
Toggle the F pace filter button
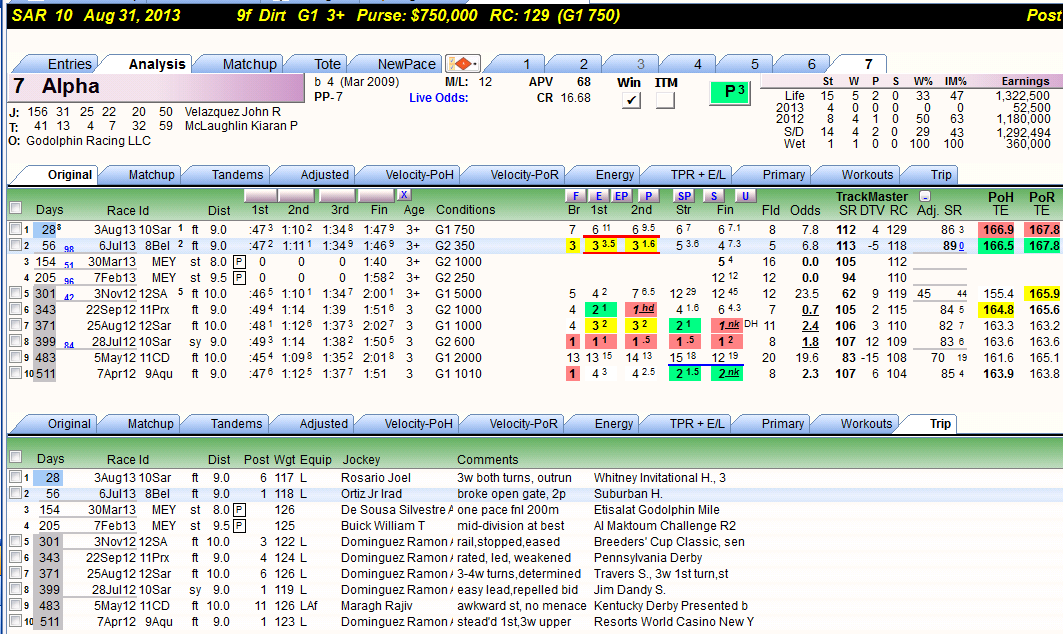[575, 196]
